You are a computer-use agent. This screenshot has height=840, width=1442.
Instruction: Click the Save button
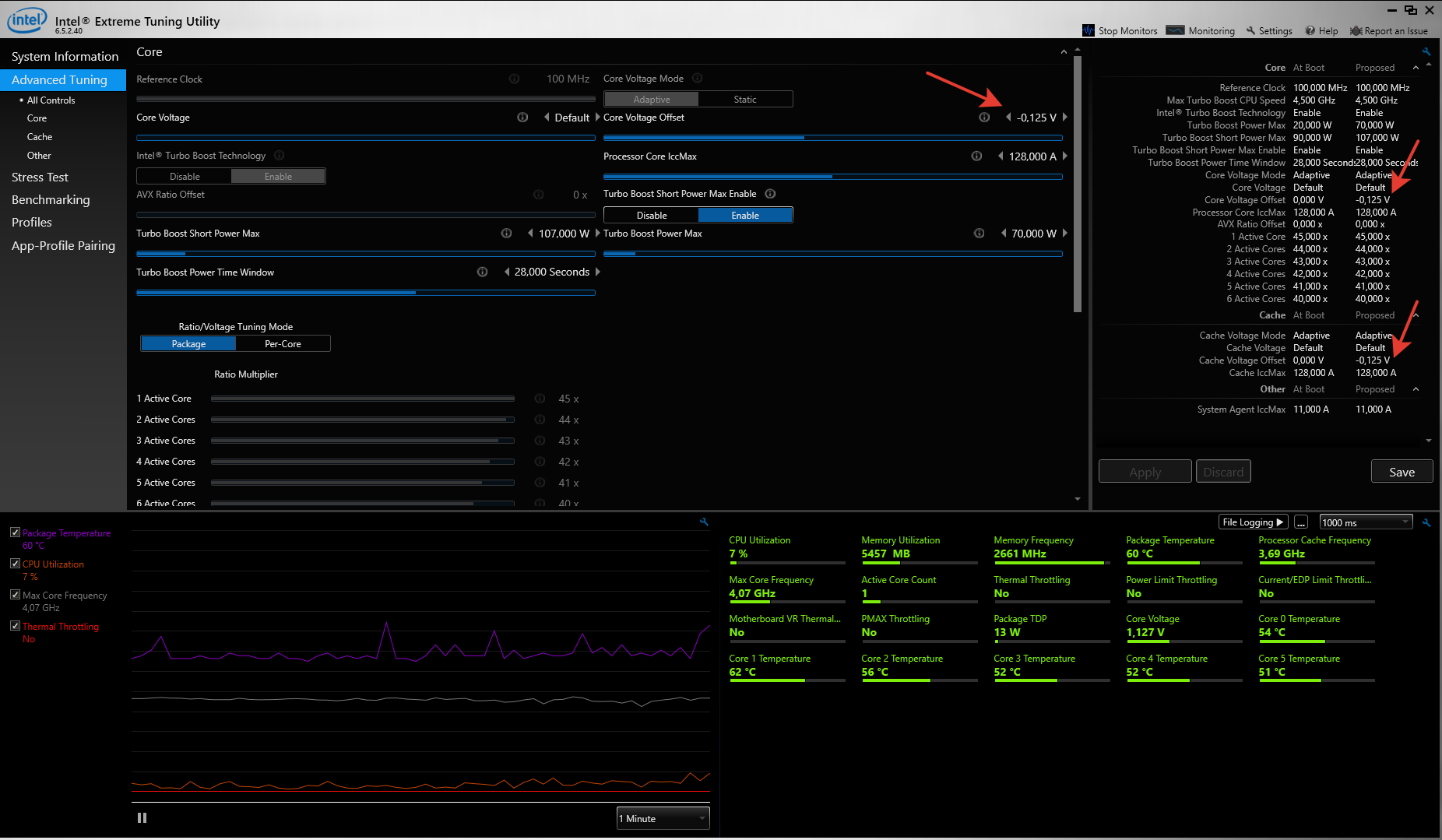1402,472
